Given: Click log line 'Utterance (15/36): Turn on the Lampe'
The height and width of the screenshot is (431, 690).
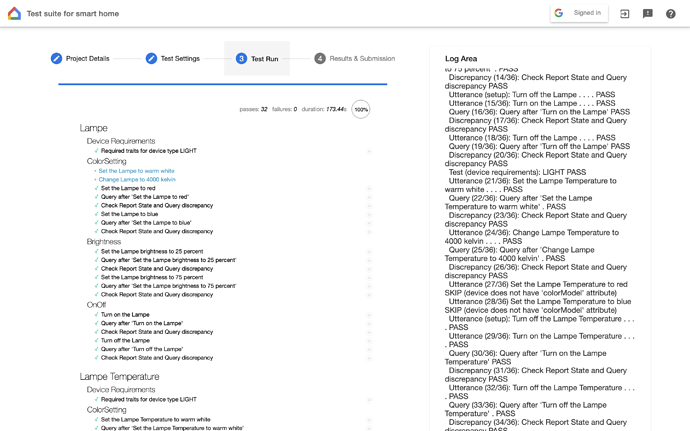Looking at the screenshot, I should pos(532,103).
